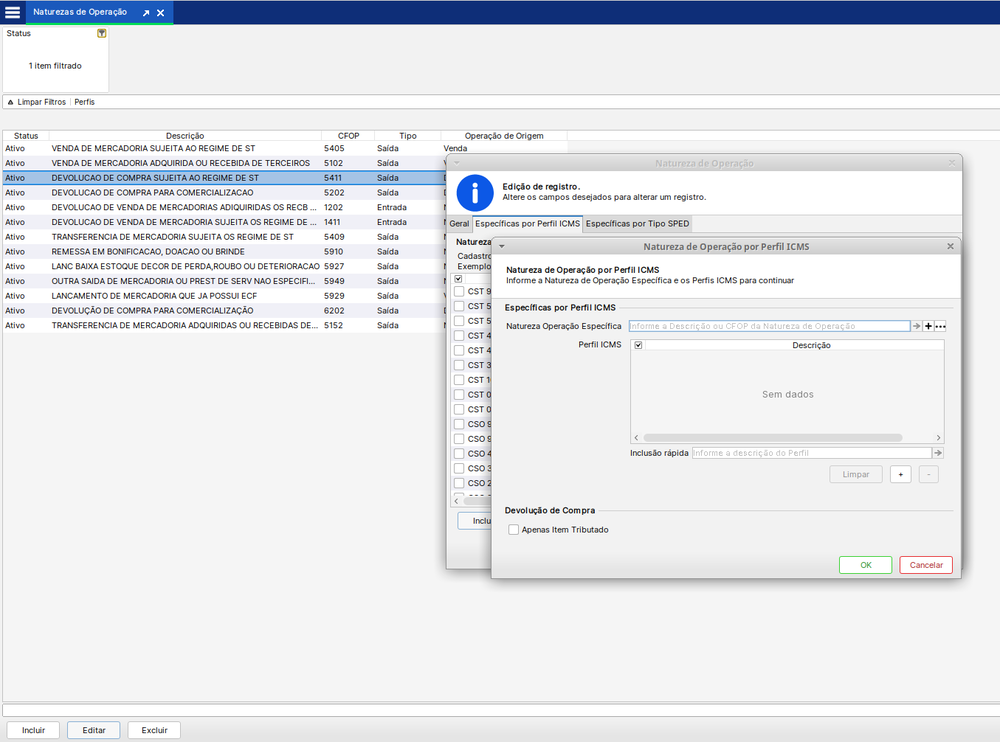Image resolution: width=1000 pixels, height=742 pixels.
Task: Collapse the filter panel using Limpar Filtros arrow
Action: pos(10,102)
